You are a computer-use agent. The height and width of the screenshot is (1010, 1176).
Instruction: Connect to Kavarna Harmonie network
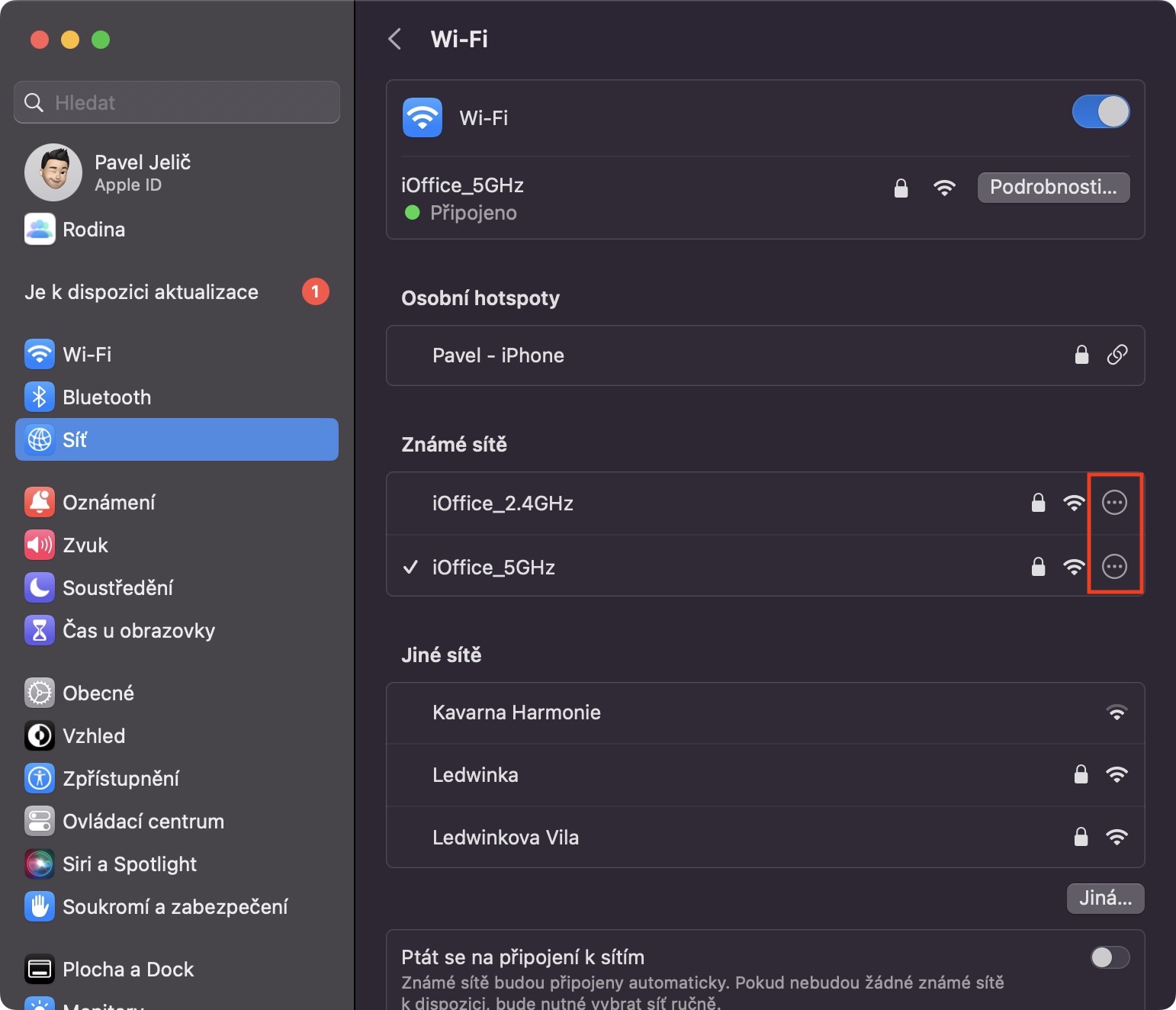(516, 712)
